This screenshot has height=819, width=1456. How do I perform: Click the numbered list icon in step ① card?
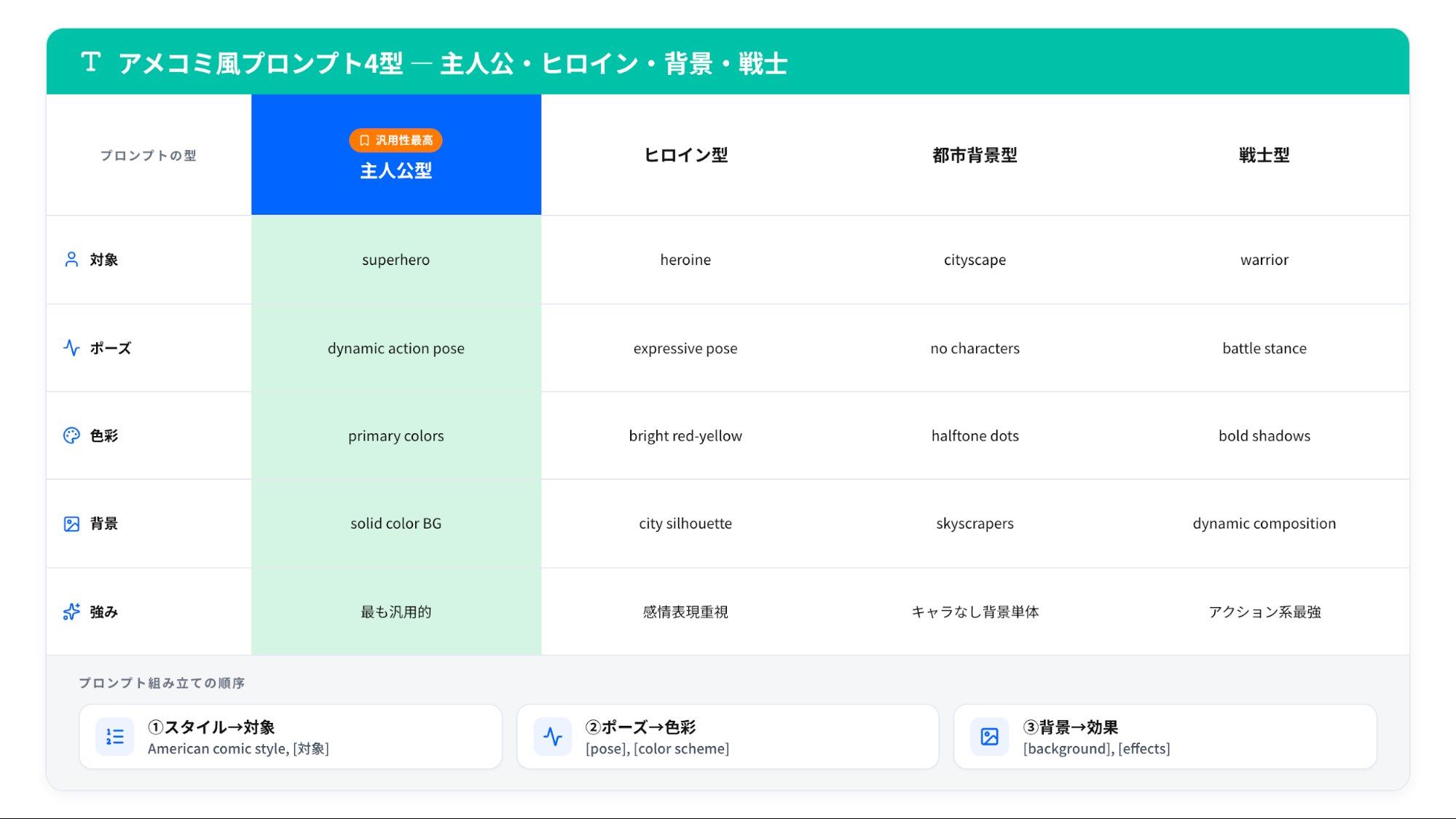coord(115,737)
